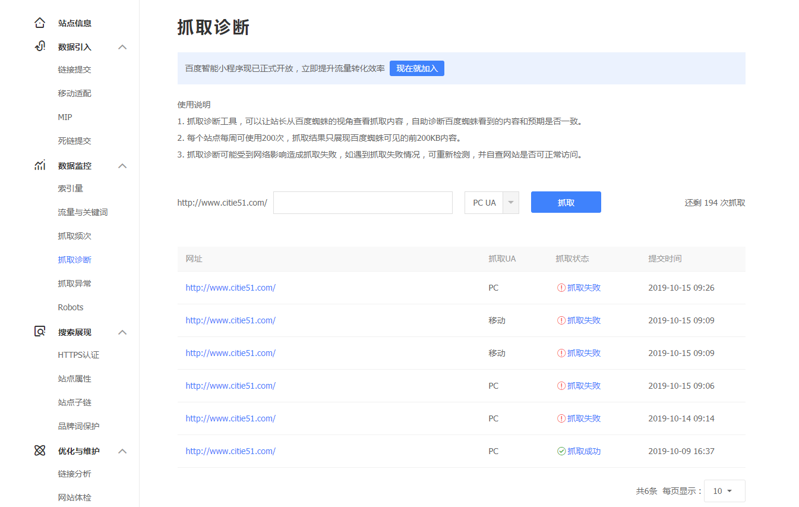Click the 数据监控 chart icon

click(x=40, y=166)
